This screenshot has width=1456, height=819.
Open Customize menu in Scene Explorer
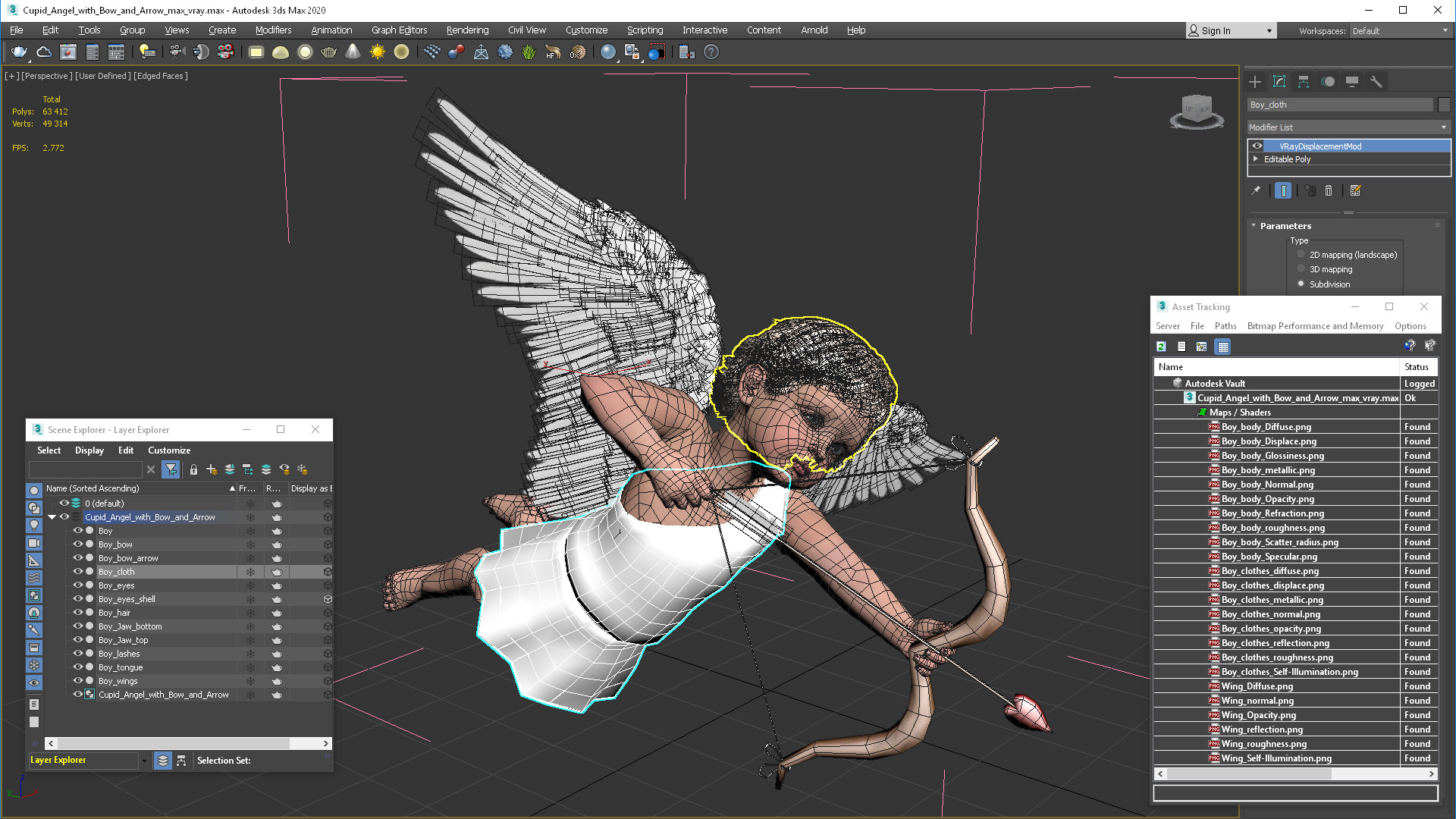[x=169, y=450]
